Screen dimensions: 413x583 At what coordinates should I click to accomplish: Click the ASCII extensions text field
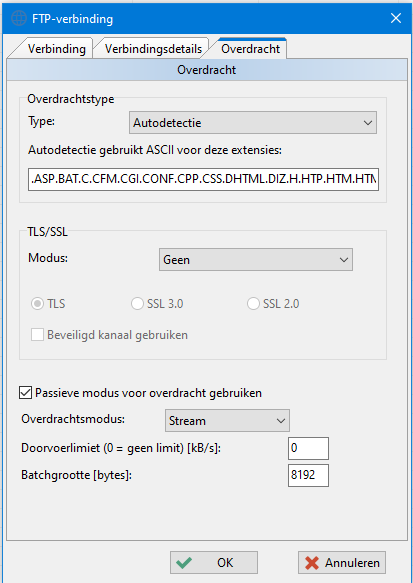(203, 180)
